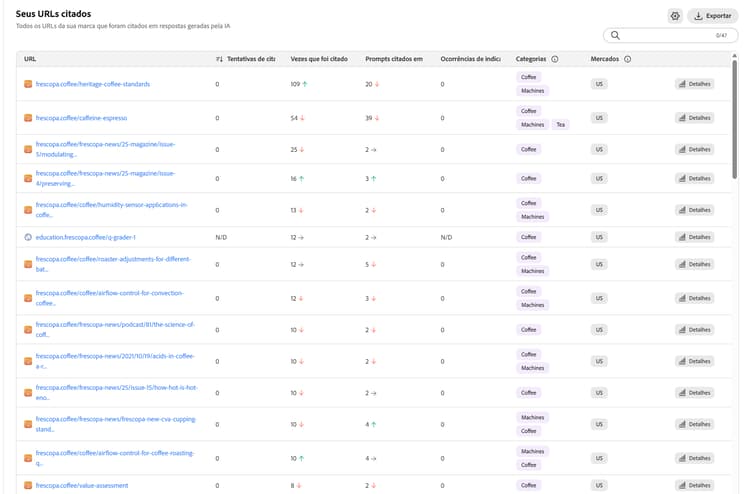Click Coffee tag in heritage-coffee-standards row
750x494 pixels.
coord(529,77)
